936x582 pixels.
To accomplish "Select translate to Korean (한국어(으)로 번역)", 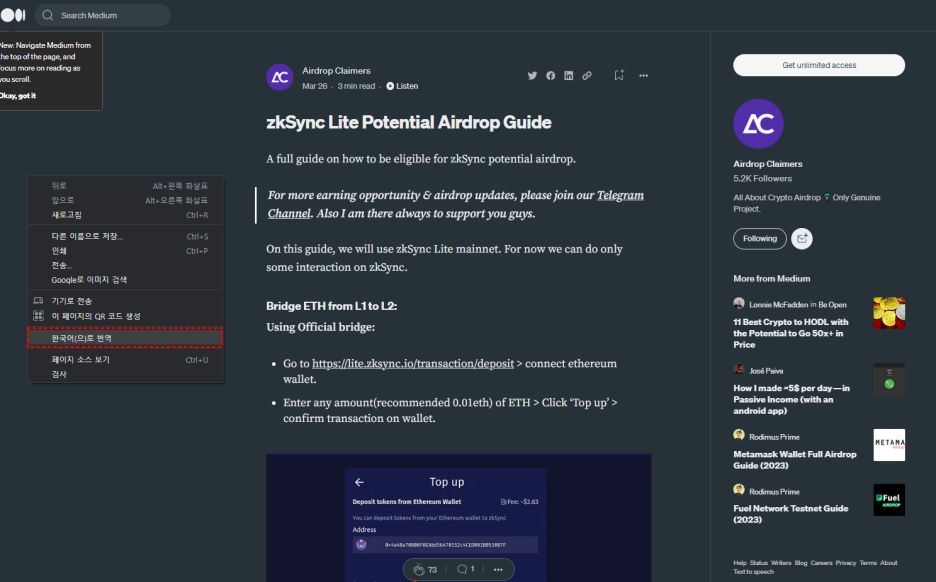I will (125, 338).
